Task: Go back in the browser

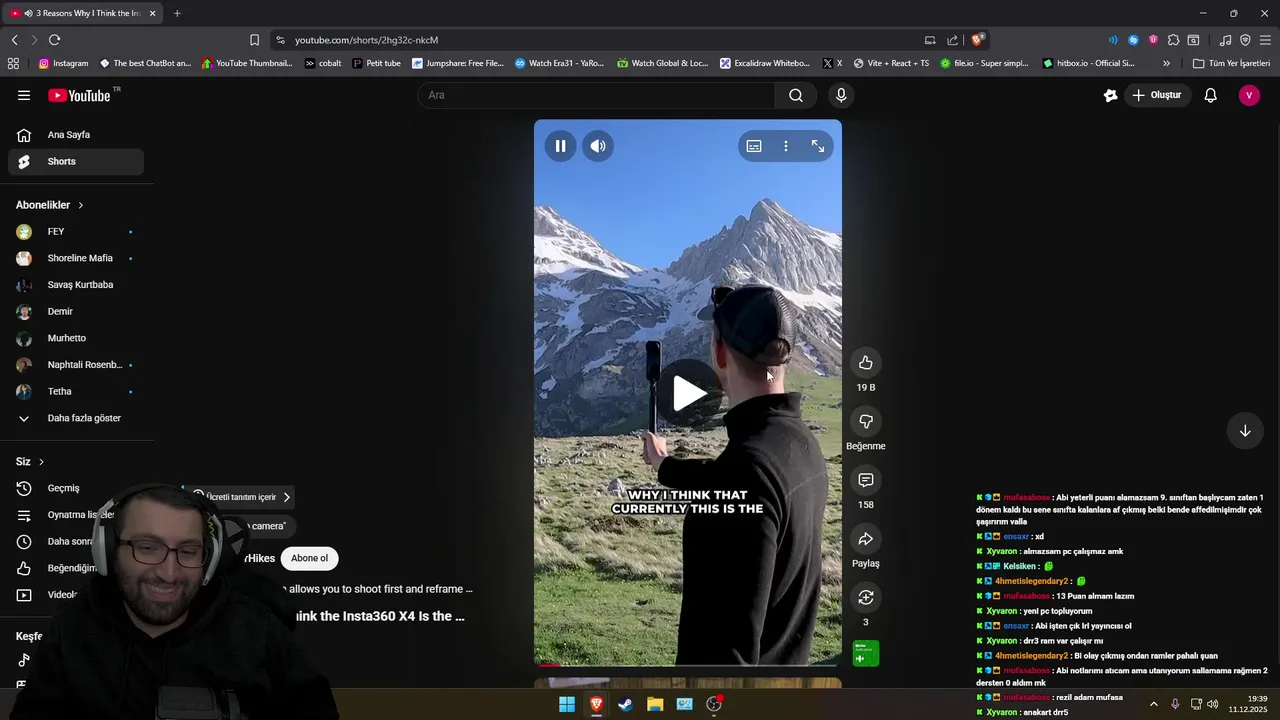Action: pyautogui.click(x=14, y=40)
